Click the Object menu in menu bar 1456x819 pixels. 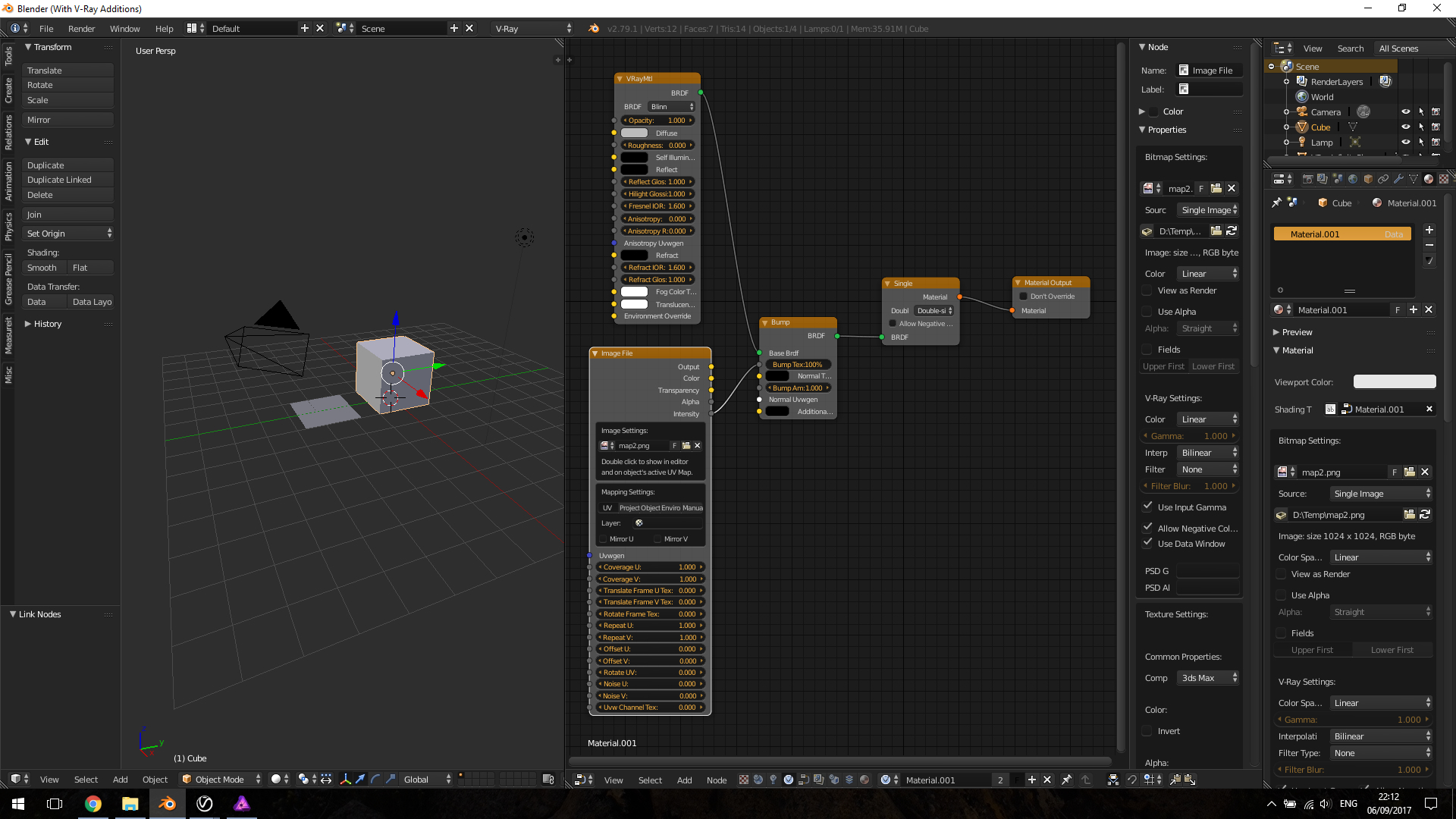[155, 779]
